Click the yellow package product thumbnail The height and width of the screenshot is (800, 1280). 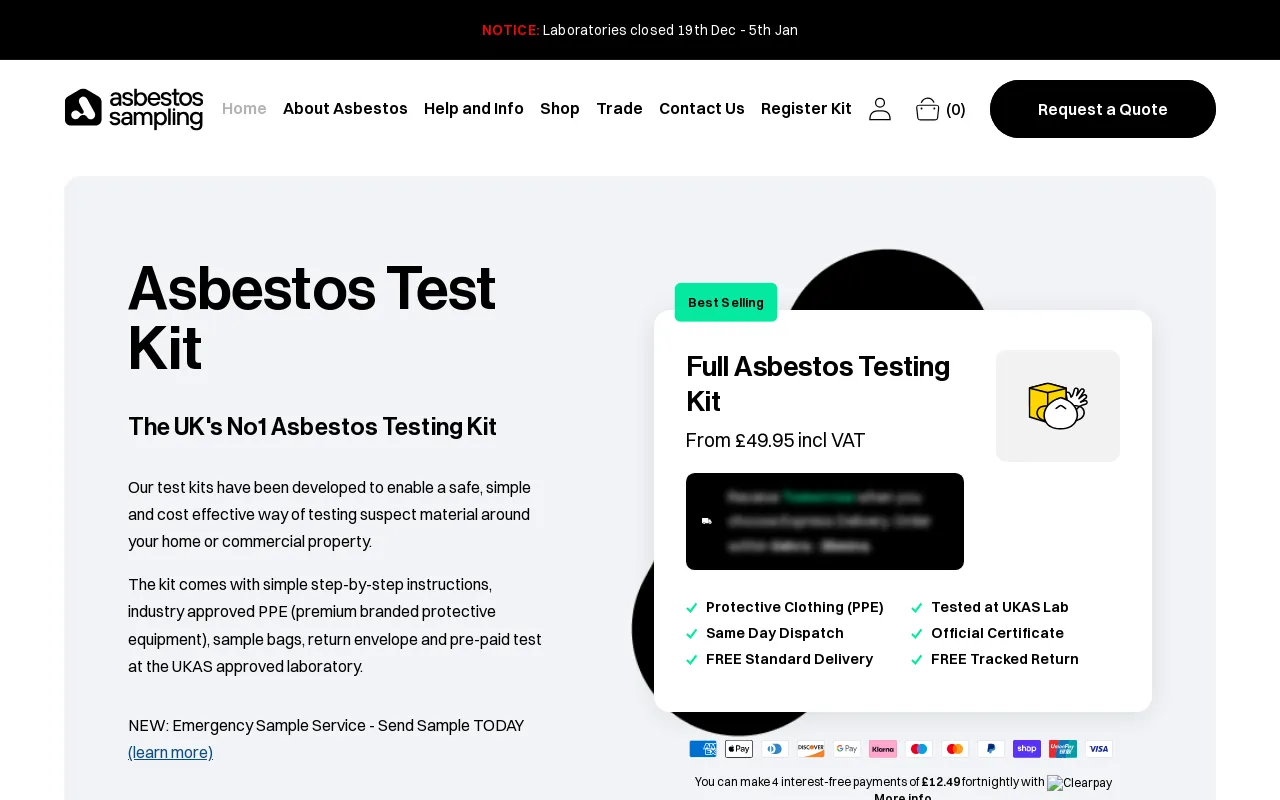[x=1057, y=405]
